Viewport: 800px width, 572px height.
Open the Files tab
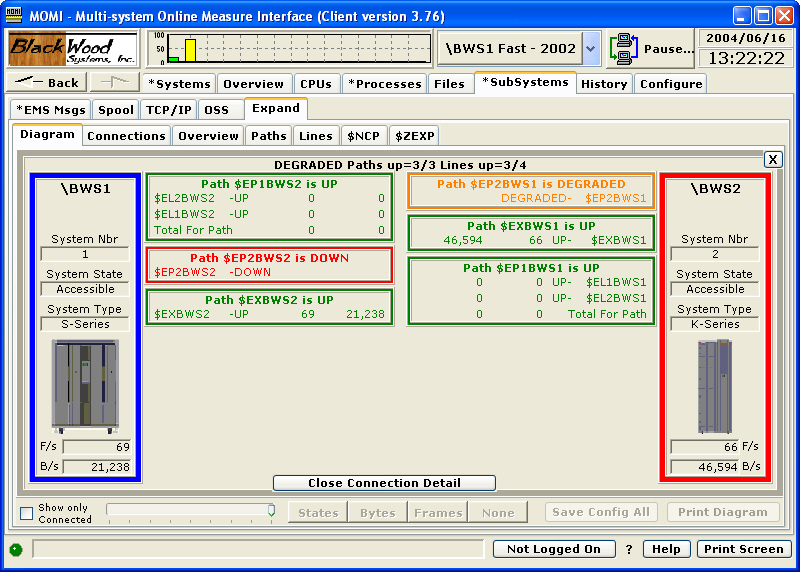[x=449, y=84]
